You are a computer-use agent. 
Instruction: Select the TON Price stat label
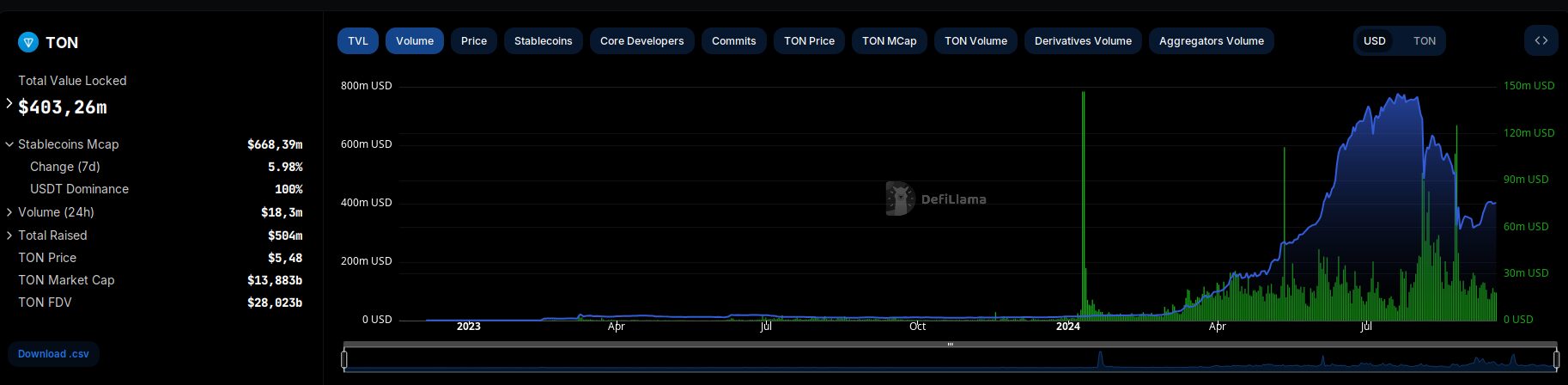47,258
